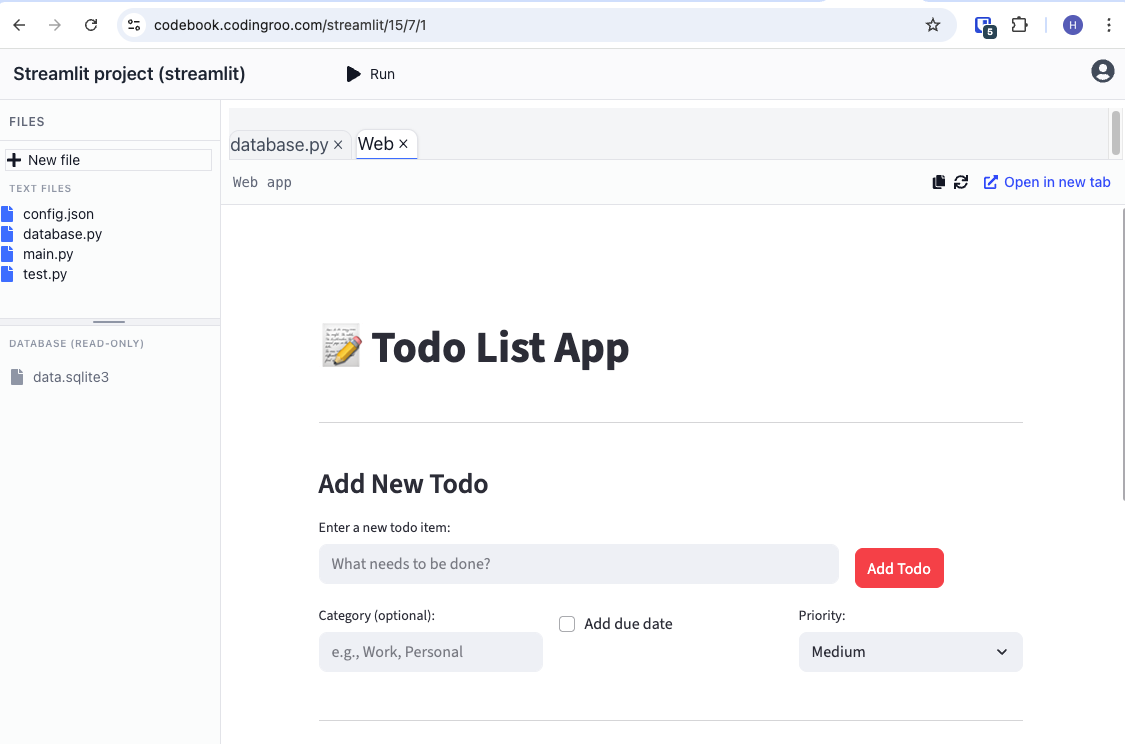Follow the Open in new tab link
1125x744 pixels.
click(1047, 182)
